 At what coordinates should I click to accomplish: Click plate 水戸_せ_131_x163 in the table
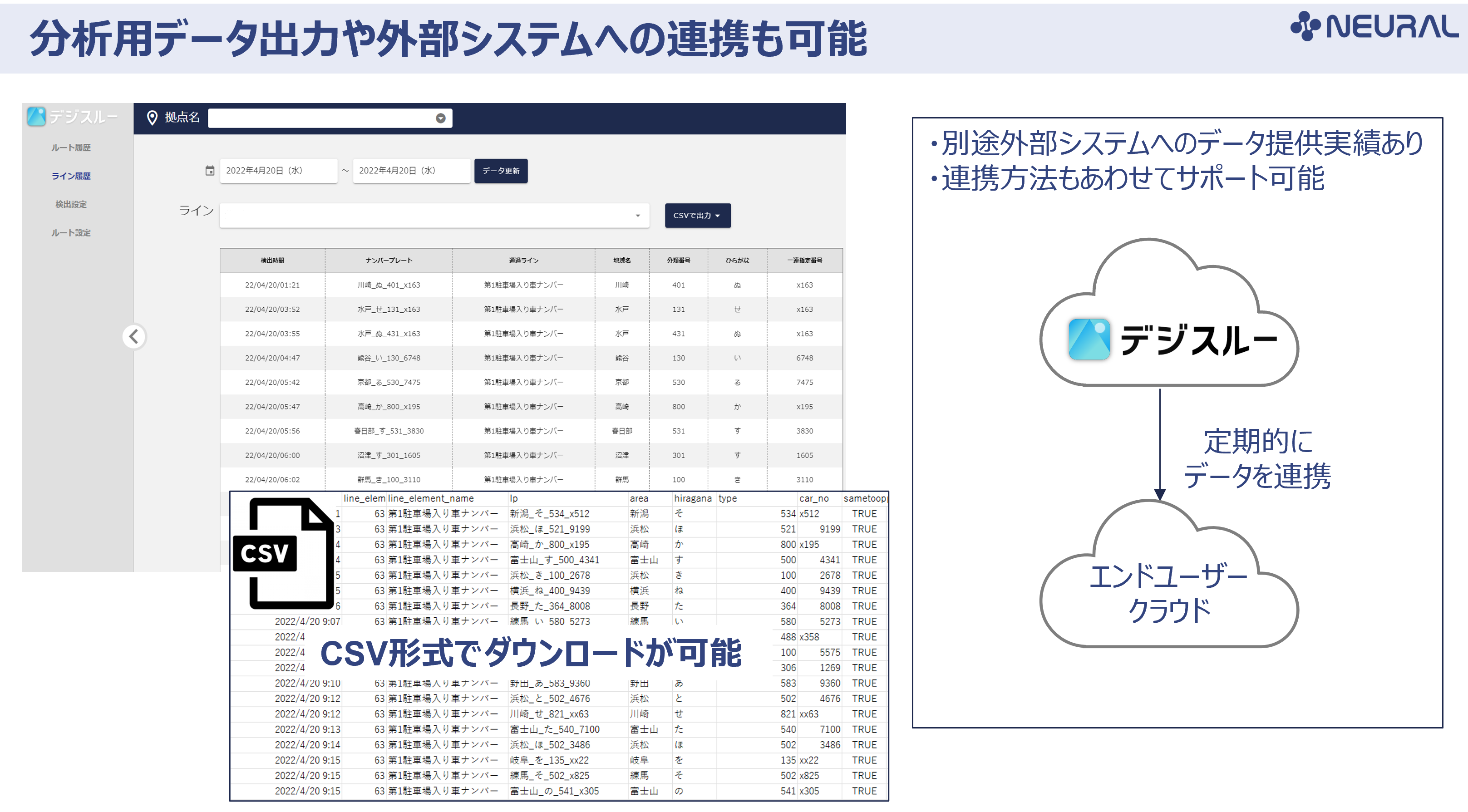[x=389, y=310]
